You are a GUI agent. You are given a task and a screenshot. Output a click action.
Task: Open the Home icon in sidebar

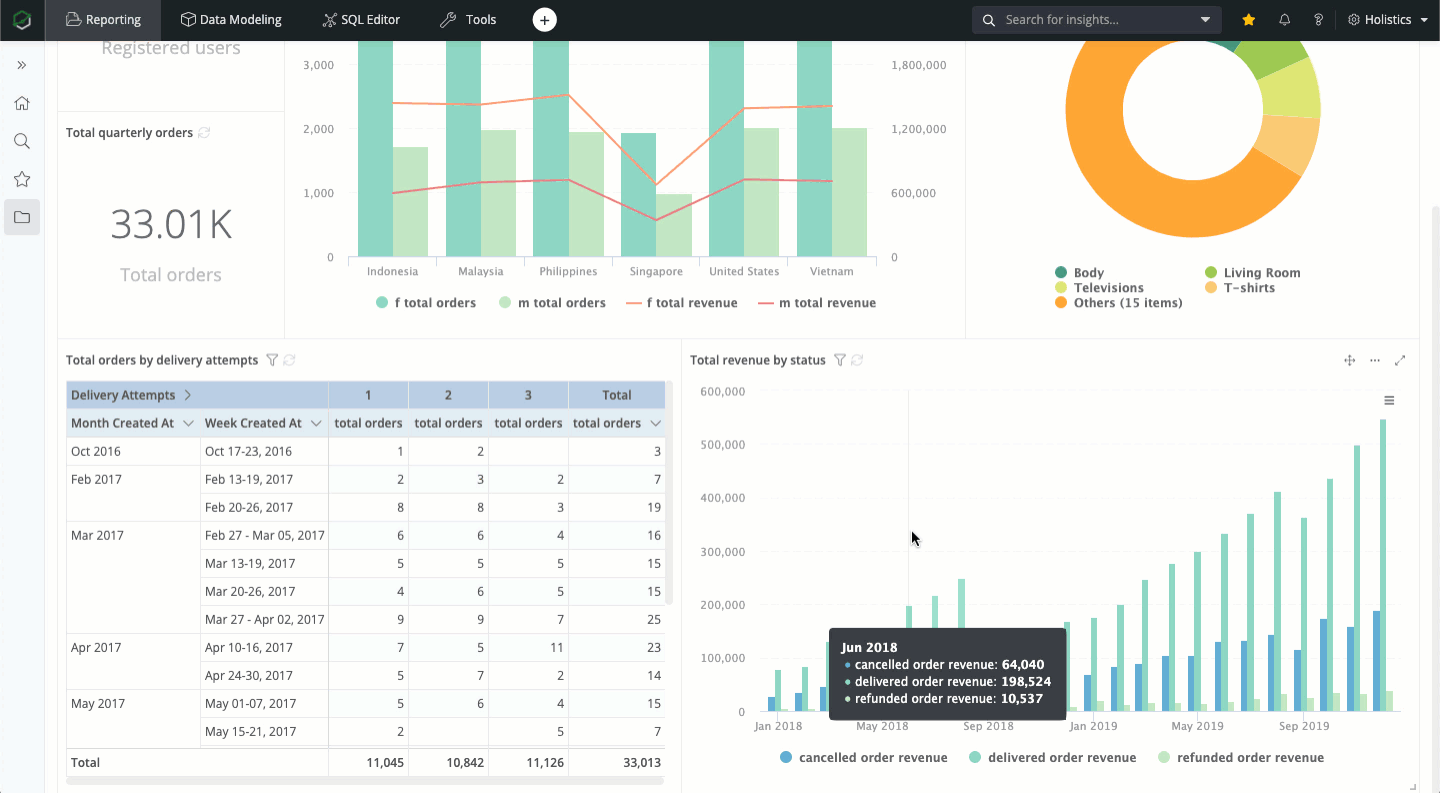(22, 103)
